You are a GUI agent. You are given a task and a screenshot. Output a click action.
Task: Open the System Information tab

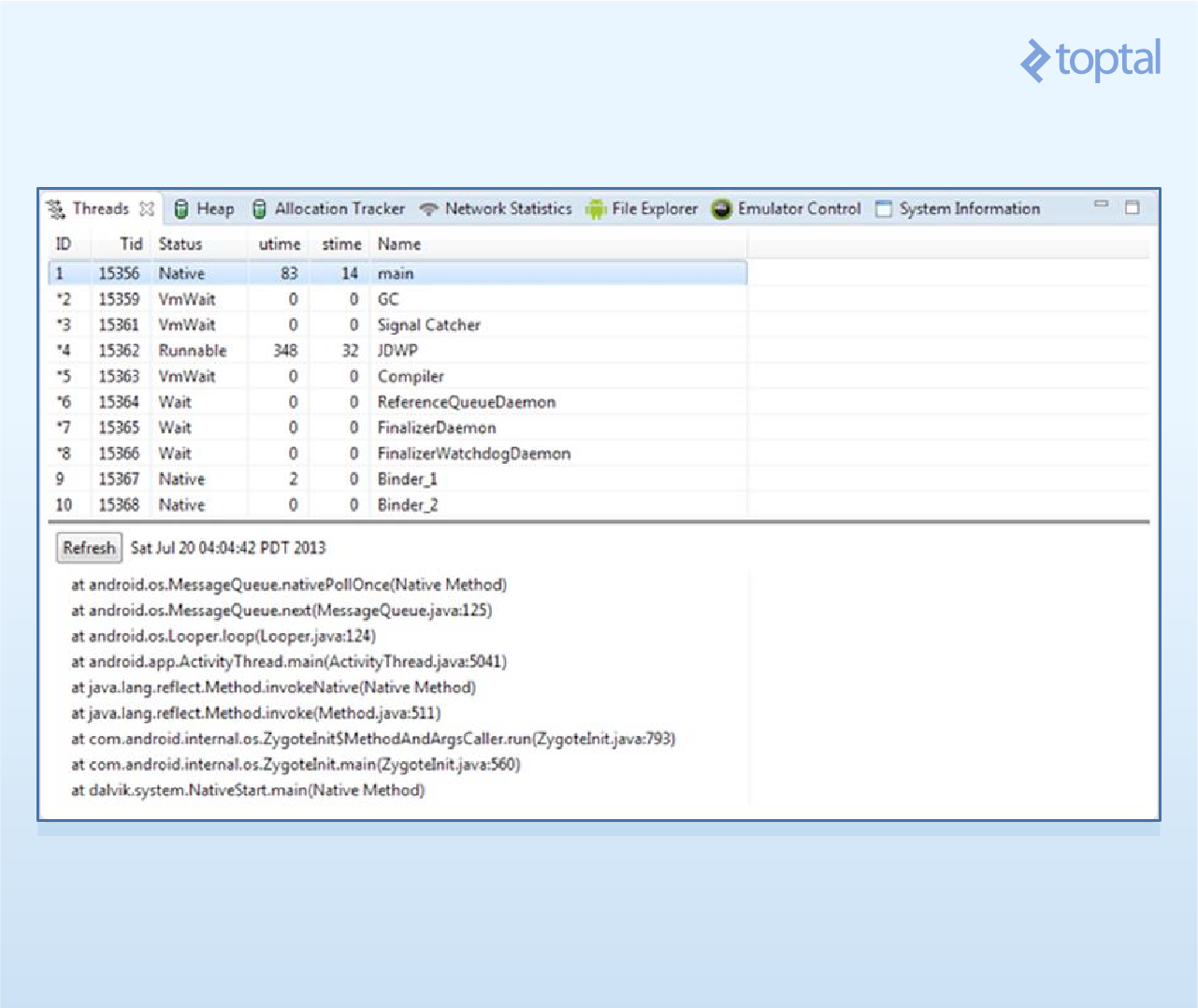click(968, 209)
